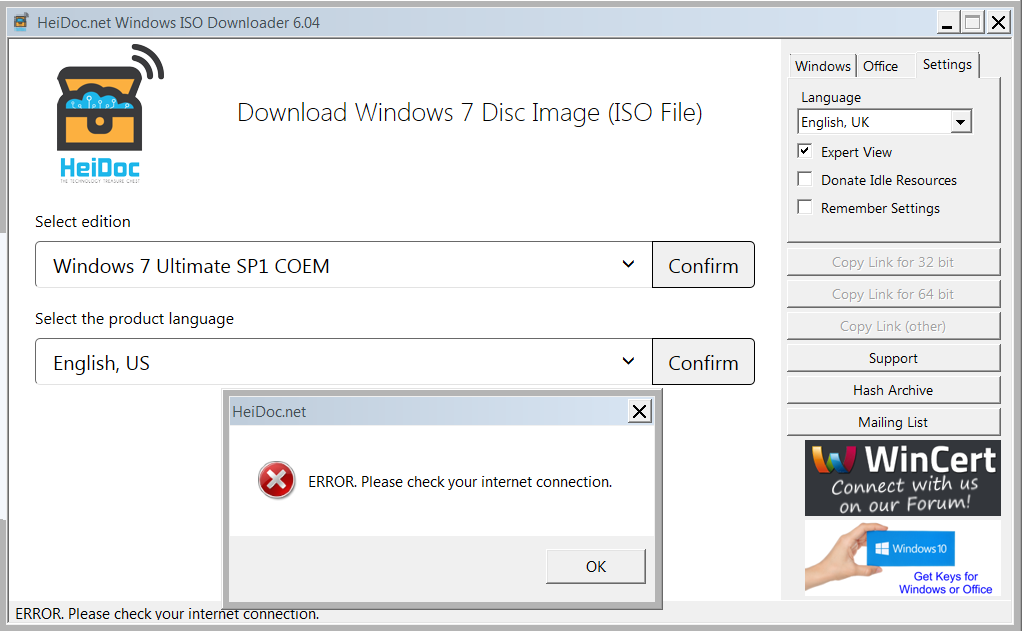
Task: Close the HeiDoc.net error dialog
Action: [639, 411]
